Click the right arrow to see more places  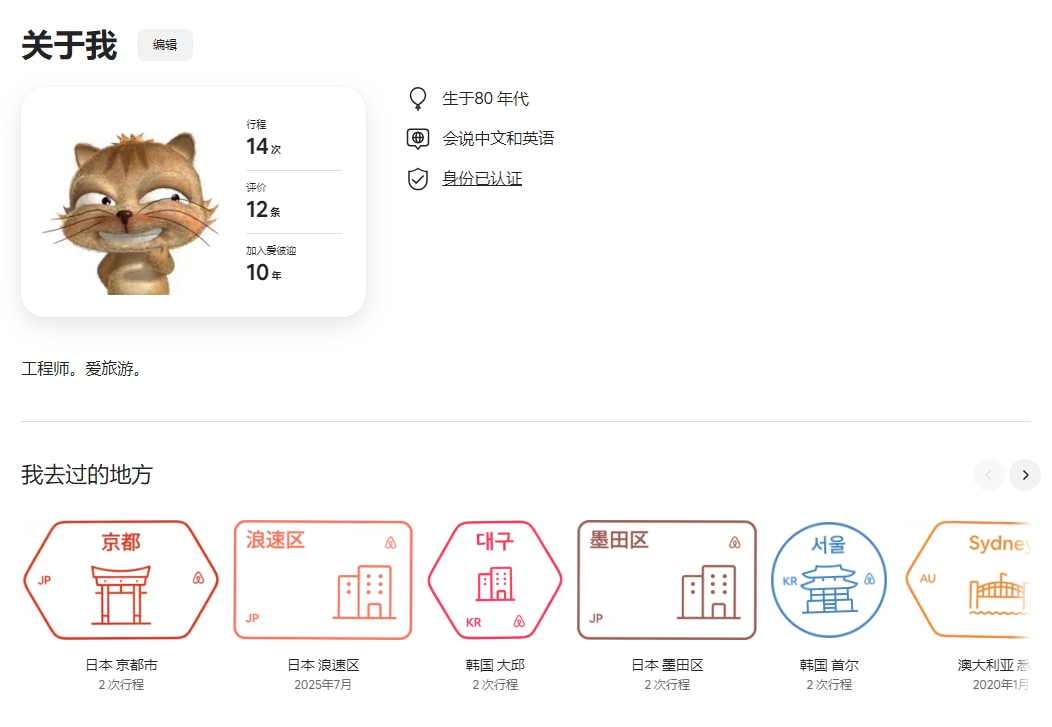point(1024,475)
